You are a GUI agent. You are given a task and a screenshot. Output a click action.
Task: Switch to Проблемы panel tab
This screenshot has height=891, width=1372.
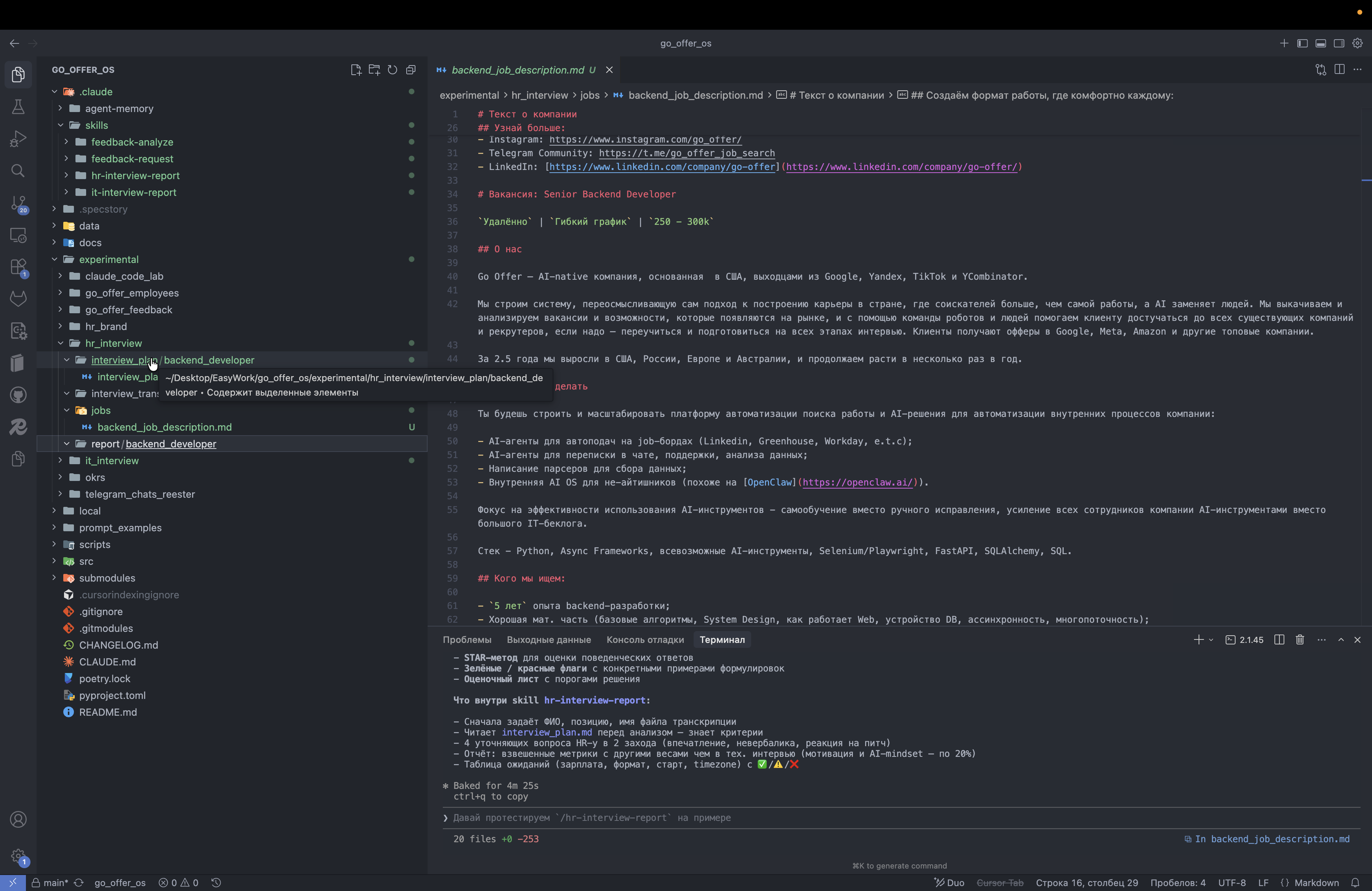point(466,640)
